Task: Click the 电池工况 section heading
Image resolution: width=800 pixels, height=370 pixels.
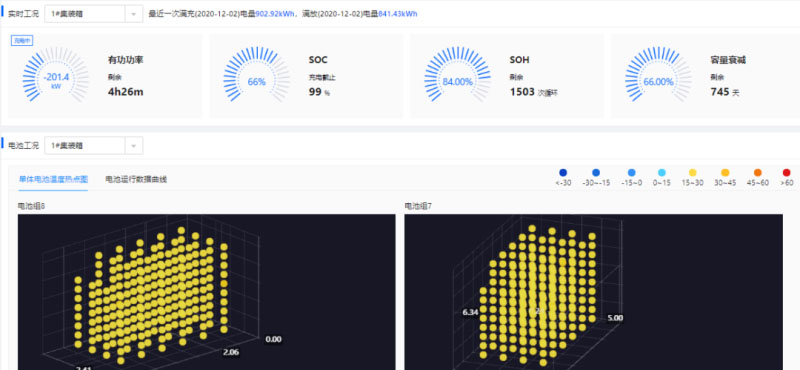Action: point(23,145)
